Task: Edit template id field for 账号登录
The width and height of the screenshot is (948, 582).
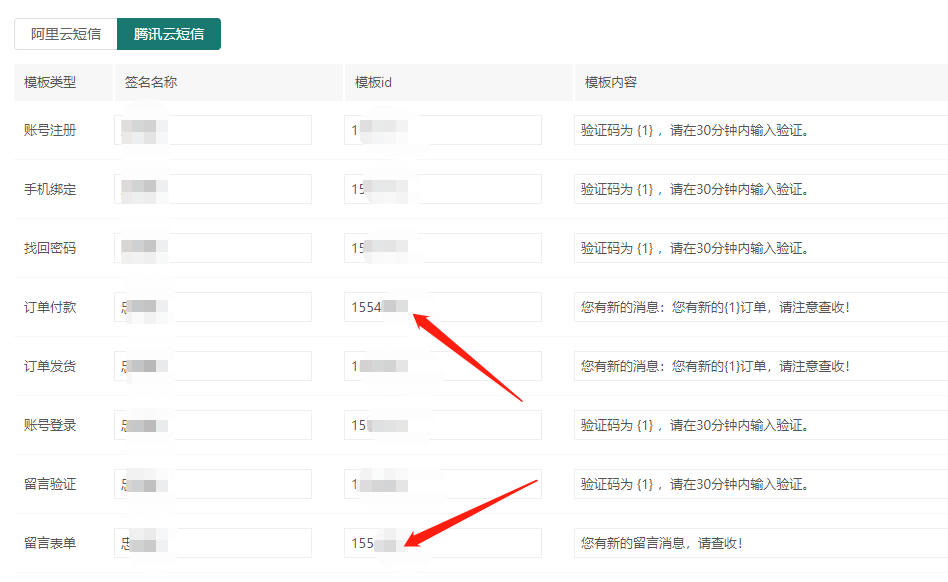Action: (443, 425)
